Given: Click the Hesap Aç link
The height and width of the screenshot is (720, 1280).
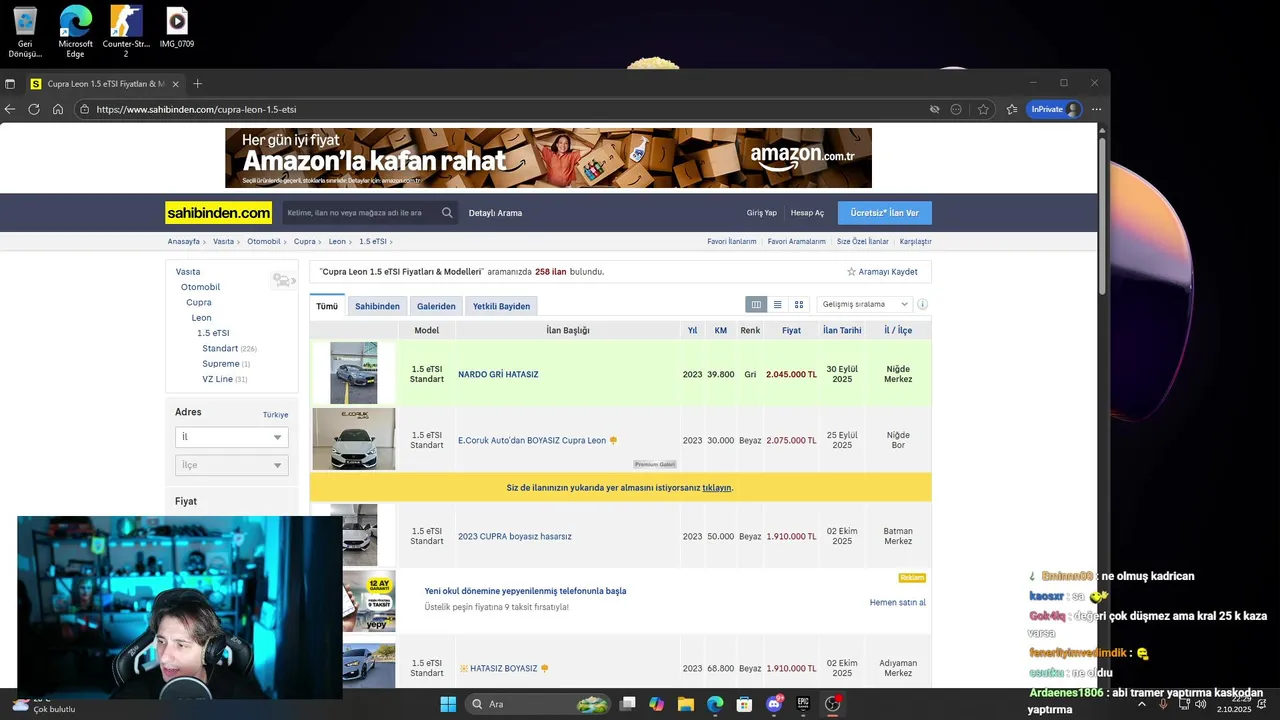Looking at the screenshot, I should [x=807, y=213].
